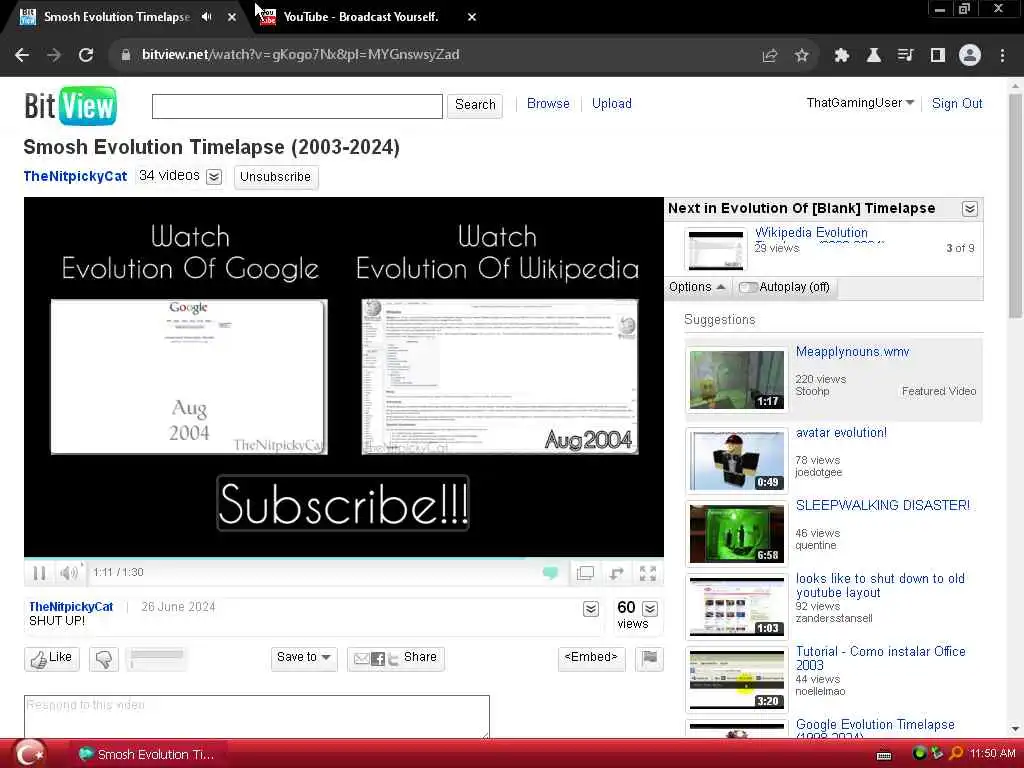Click the Unsubscribe button
This screenshot has height=768, width=1024.
coord(276,177)
